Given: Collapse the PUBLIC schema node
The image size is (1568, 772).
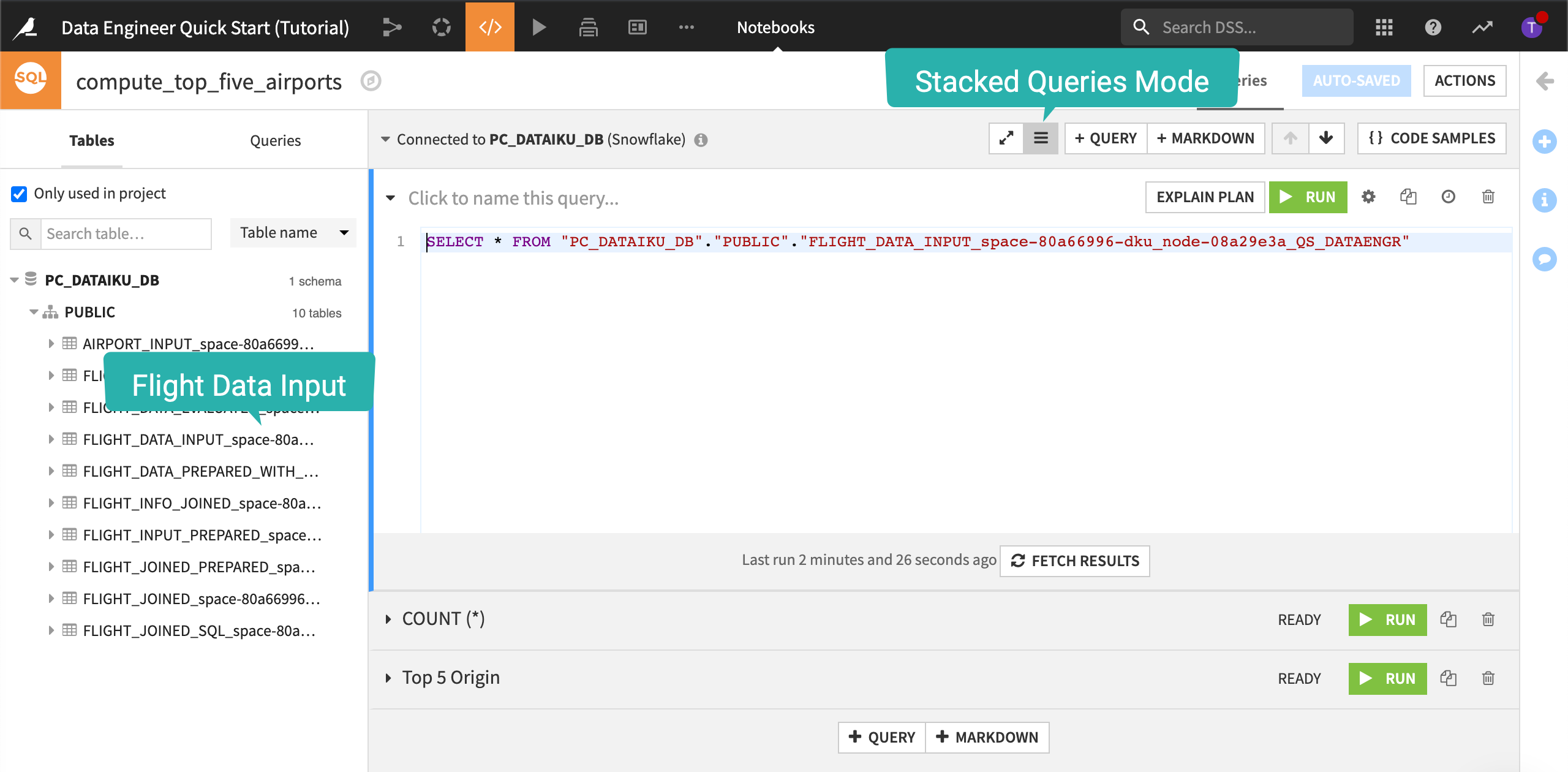Looking at the screenshot, I should (x=34, y=312).
